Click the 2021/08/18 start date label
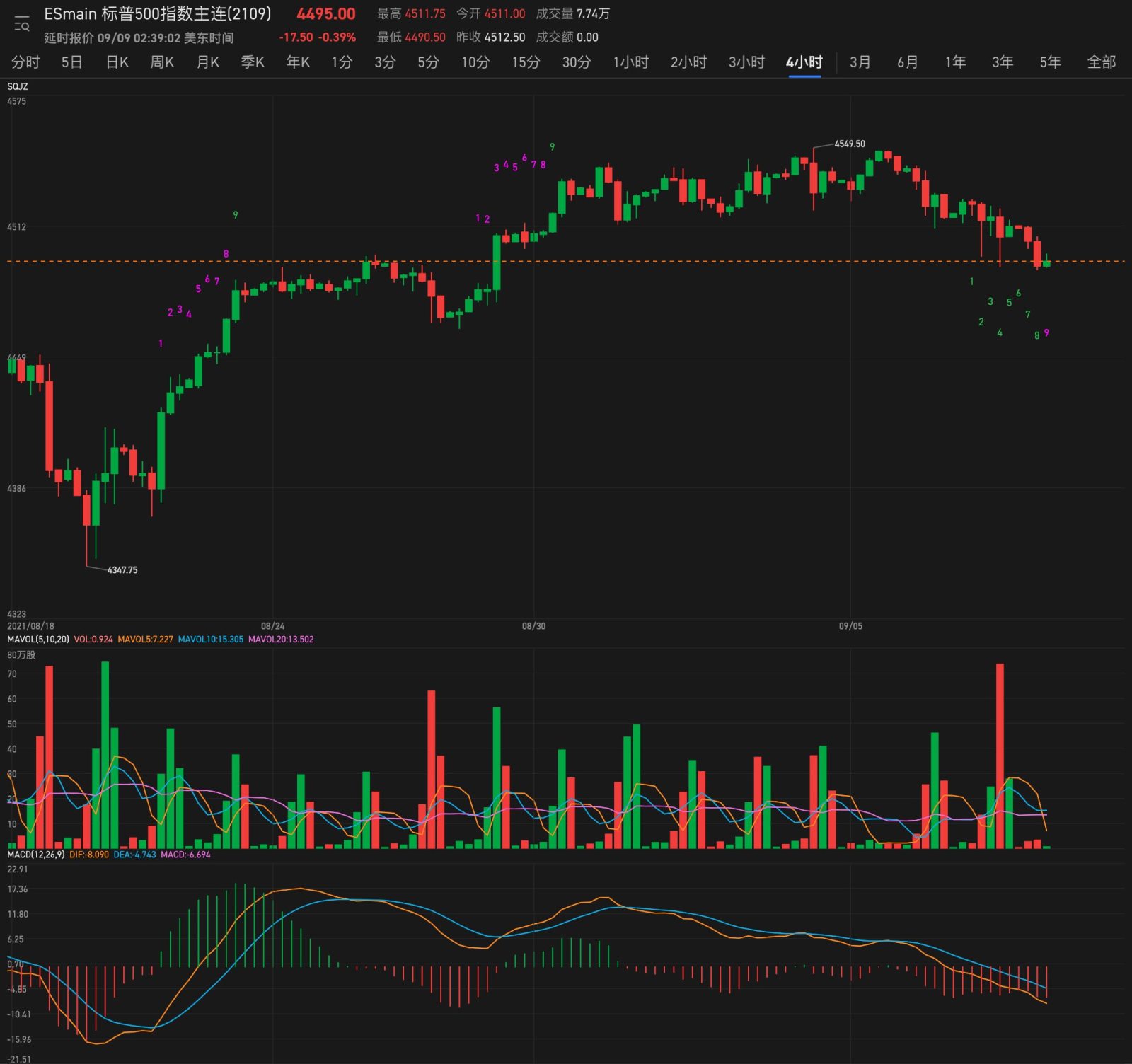Viewport: 1132px width, 1064px height. tap(30, 626)
